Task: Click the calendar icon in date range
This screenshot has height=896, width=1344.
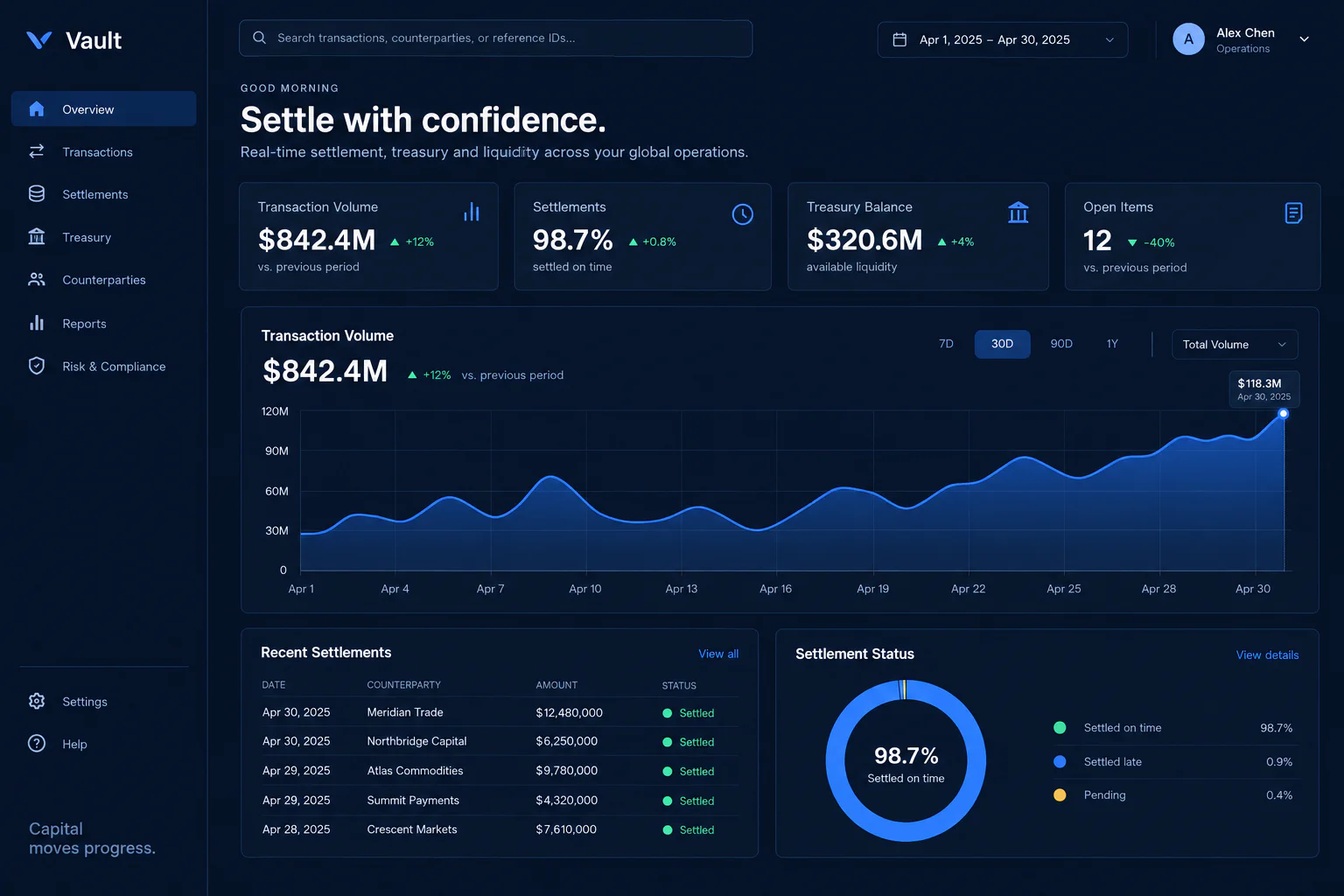Action: [899, 39]
